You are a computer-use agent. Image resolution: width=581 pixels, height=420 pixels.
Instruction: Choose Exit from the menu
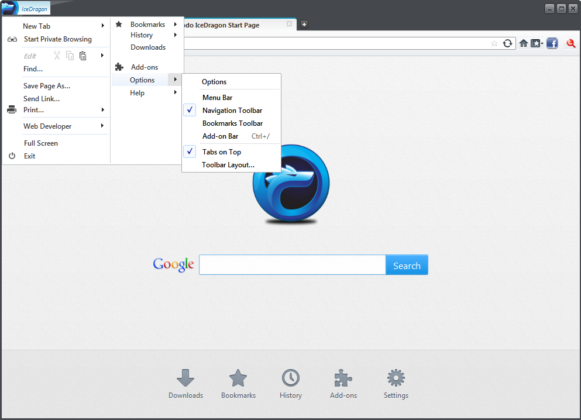[30, 156]
